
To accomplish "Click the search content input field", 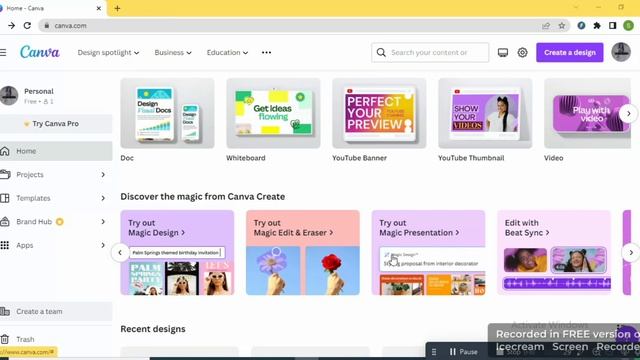I will (430, 52).
